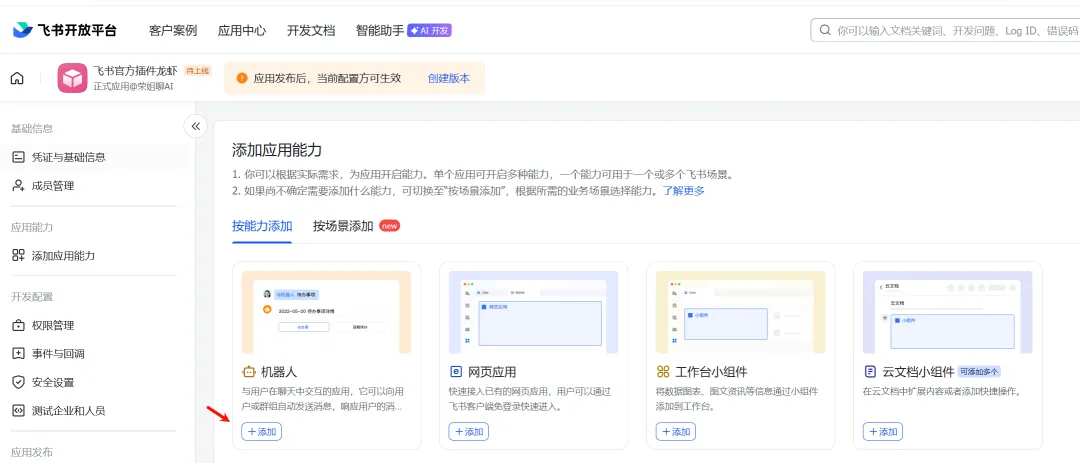Click the red new badge
The width and height of the screenshot is (1080, 463).
coord(390,226)
